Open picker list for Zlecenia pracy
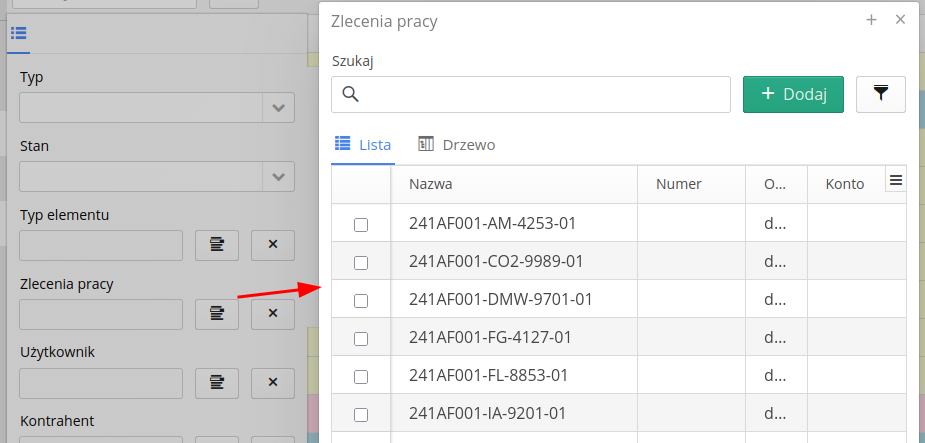 216,314
